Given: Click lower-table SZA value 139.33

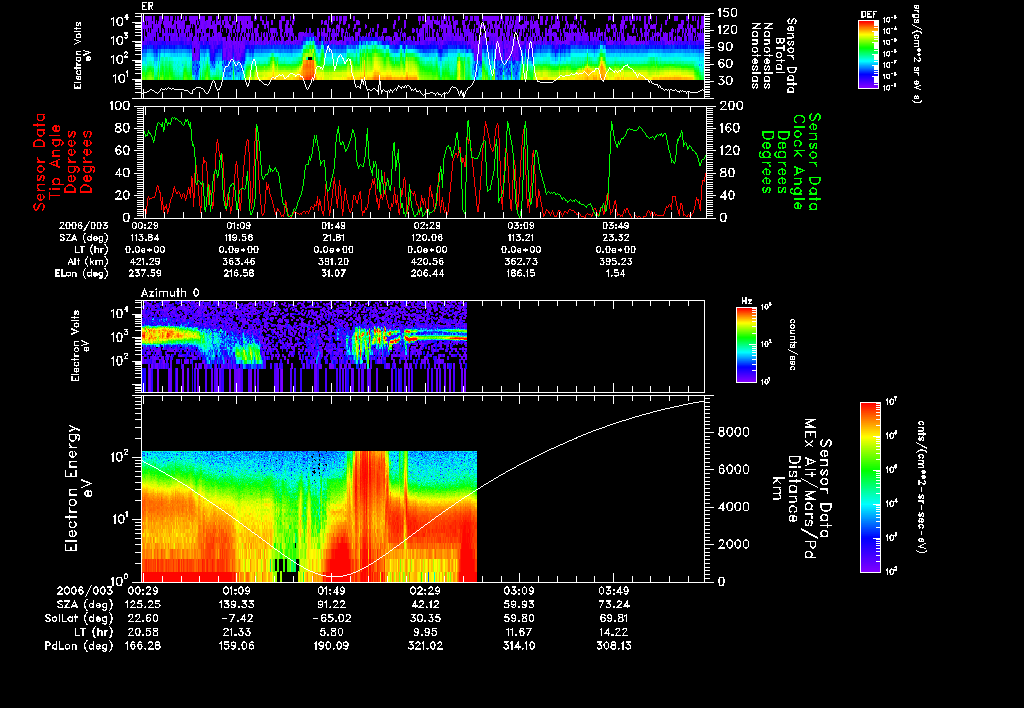Looking at the screenshot, I should tap(236, 604).
